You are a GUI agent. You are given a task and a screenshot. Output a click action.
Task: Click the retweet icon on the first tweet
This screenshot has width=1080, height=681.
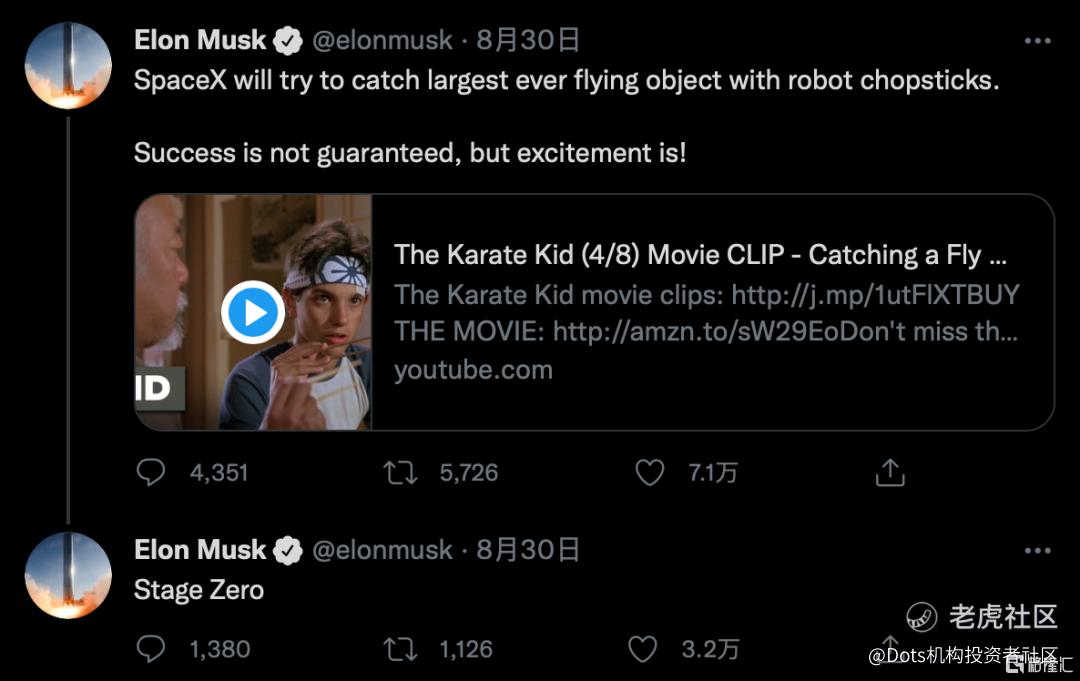pos(401,472)
